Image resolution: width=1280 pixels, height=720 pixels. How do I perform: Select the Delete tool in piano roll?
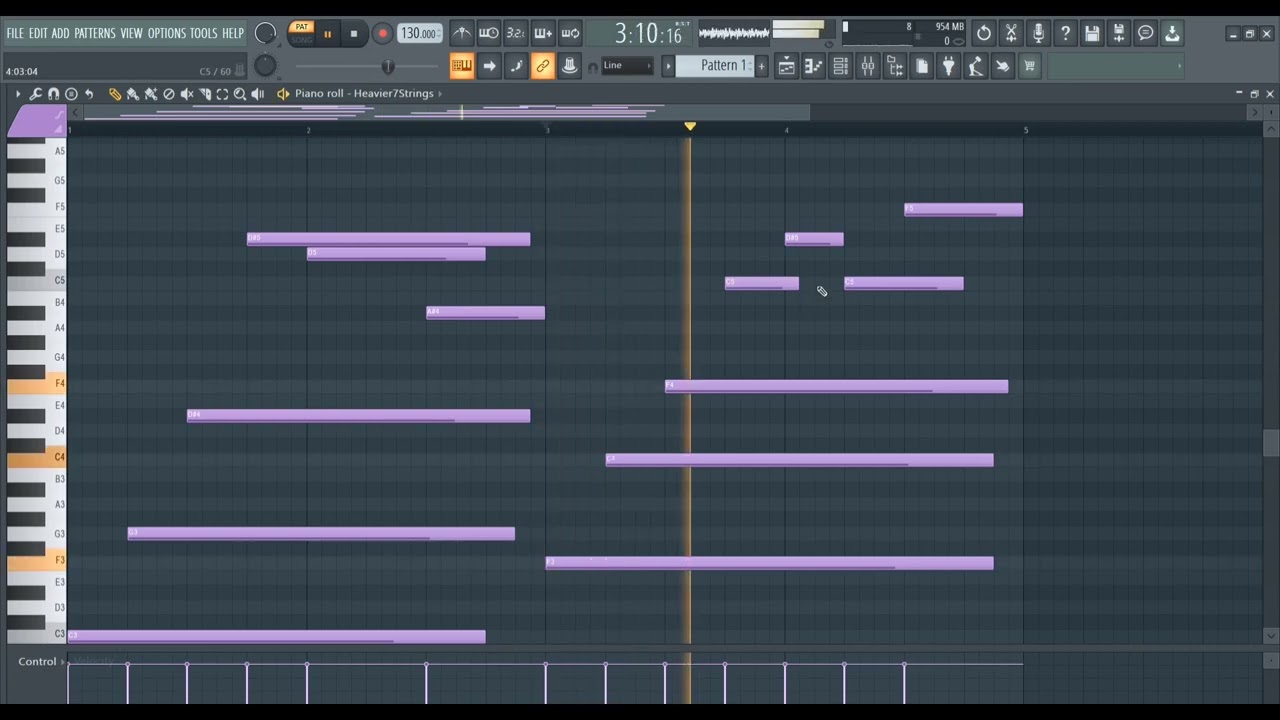169,93
